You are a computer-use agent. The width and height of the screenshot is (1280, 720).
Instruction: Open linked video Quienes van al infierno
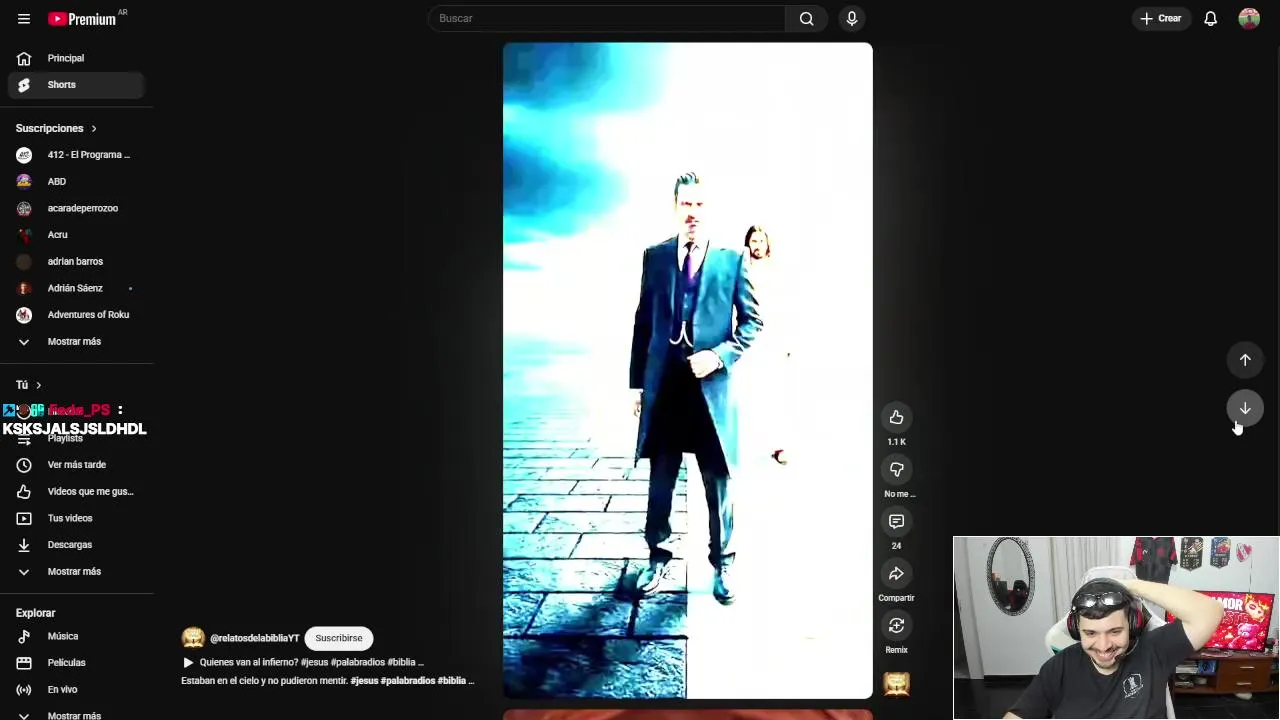tap(304, 662)
